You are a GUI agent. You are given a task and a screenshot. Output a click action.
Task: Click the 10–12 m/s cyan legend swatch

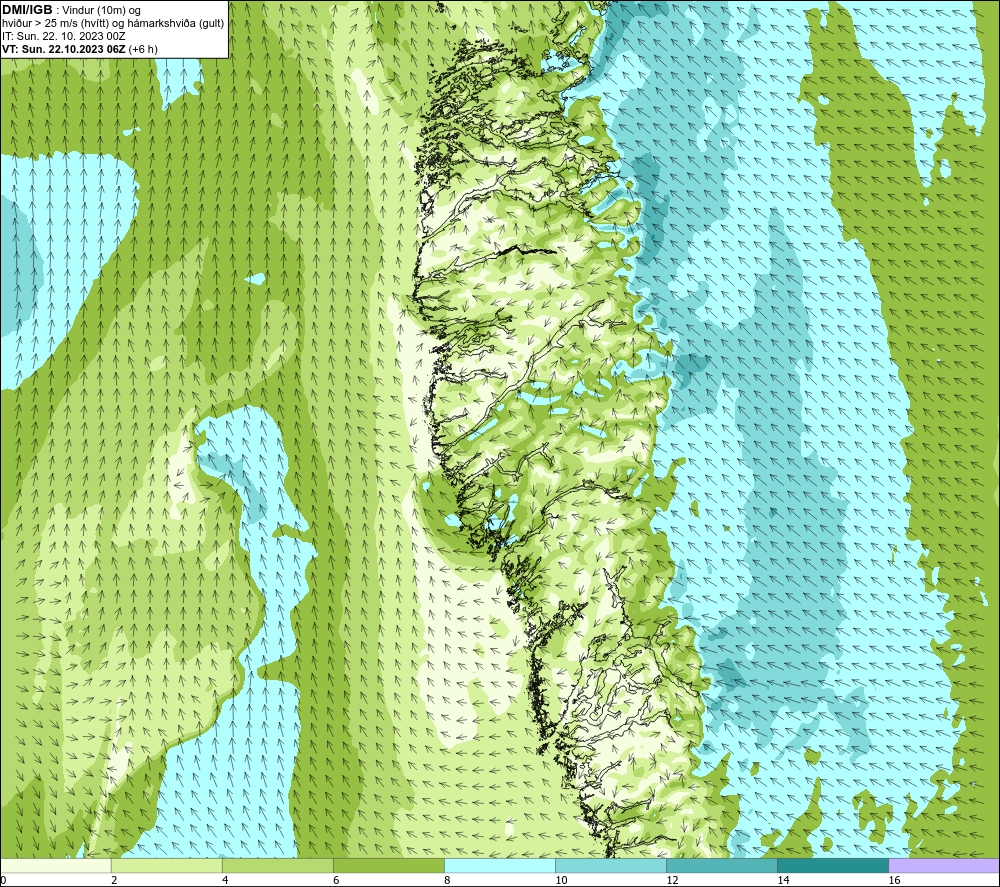point(610,865)
